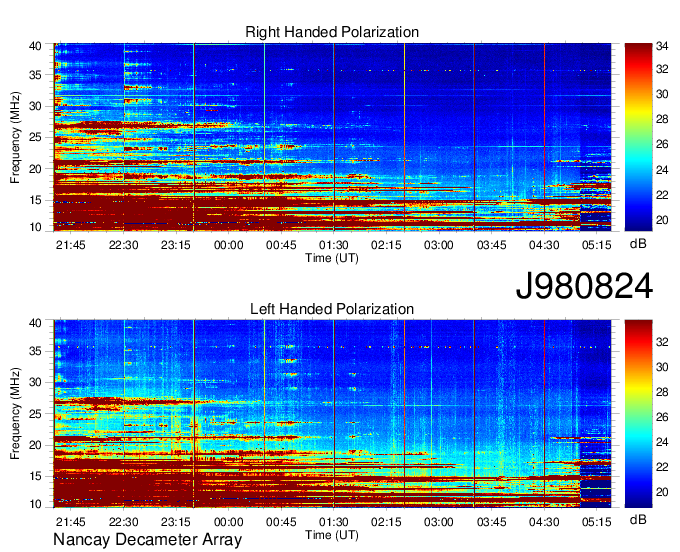This screenshot has width=680, height=552.
Task: Select the J980824 observation label
Action: pos(584,286)
